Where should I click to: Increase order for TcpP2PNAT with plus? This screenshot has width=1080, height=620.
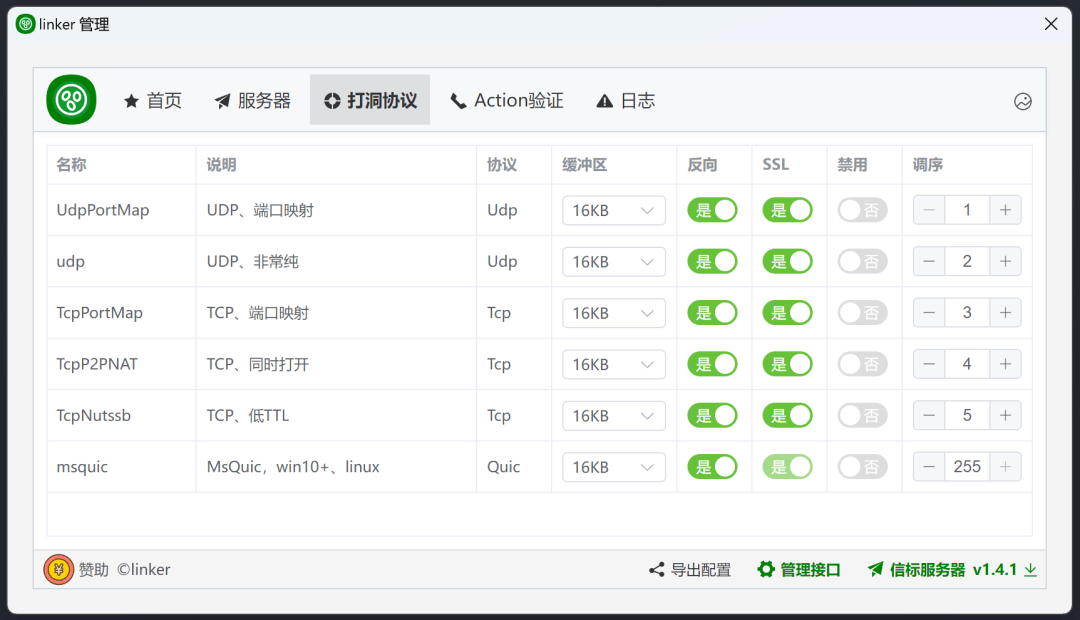(x=1005, y=364)
